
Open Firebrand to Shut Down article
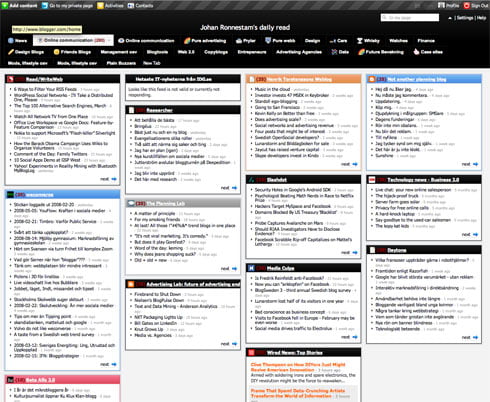pyautogui.click(x=157, y=294)
